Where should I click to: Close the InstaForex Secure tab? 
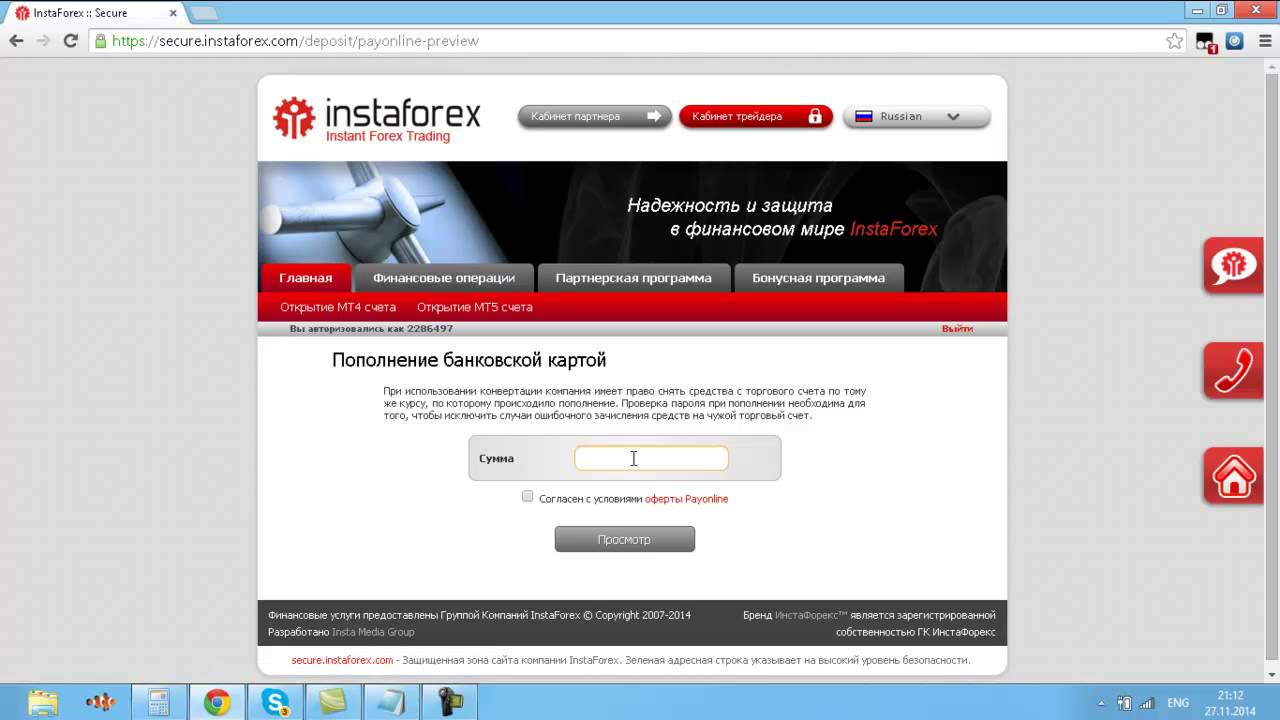point(172,13)
